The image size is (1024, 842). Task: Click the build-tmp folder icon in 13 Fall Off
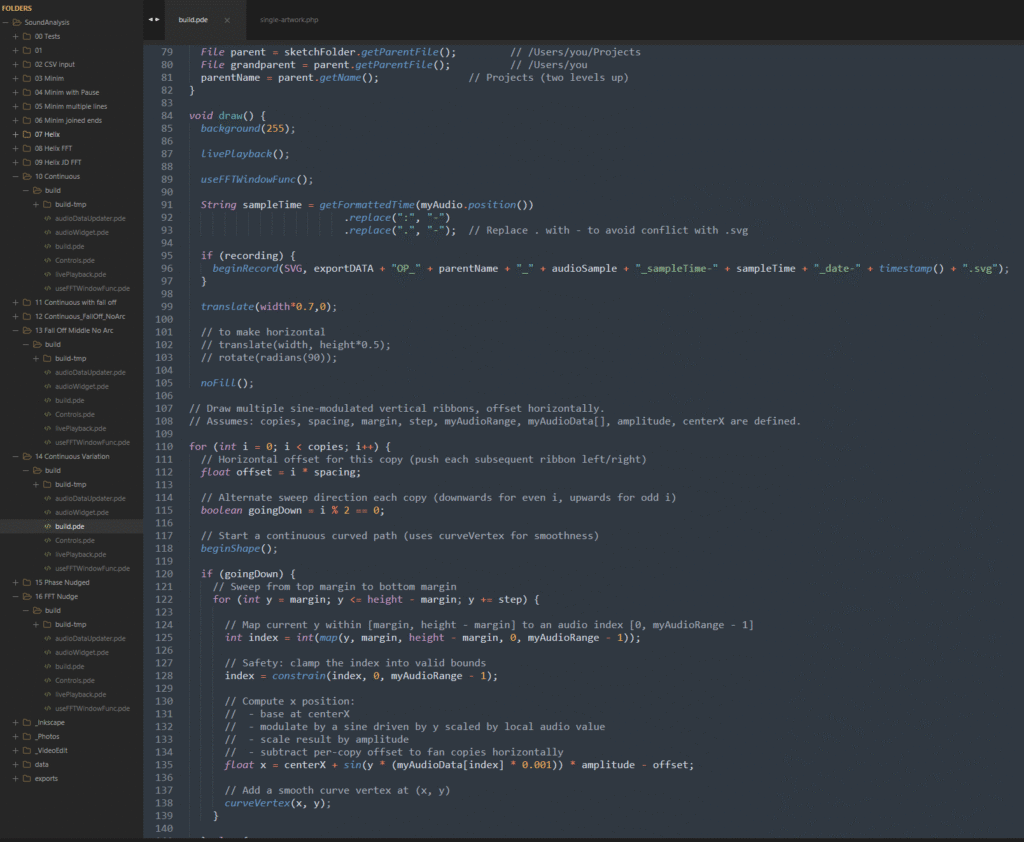pos(46,358)
